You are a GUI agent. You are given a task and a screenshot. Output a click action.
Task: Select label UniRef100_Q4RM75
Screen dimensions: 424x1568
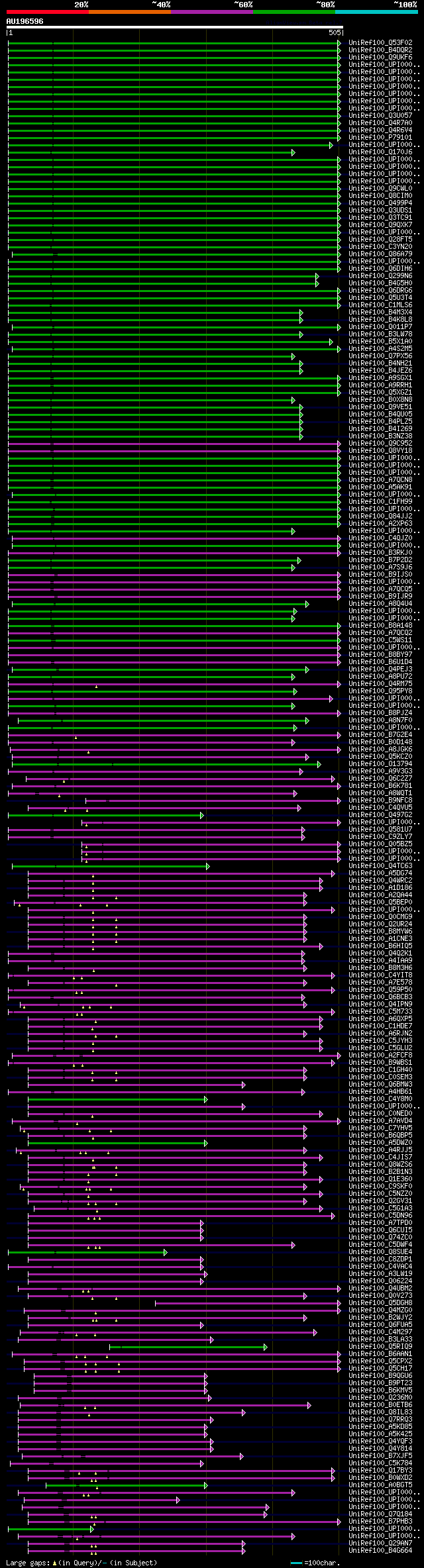pos(380,684)
